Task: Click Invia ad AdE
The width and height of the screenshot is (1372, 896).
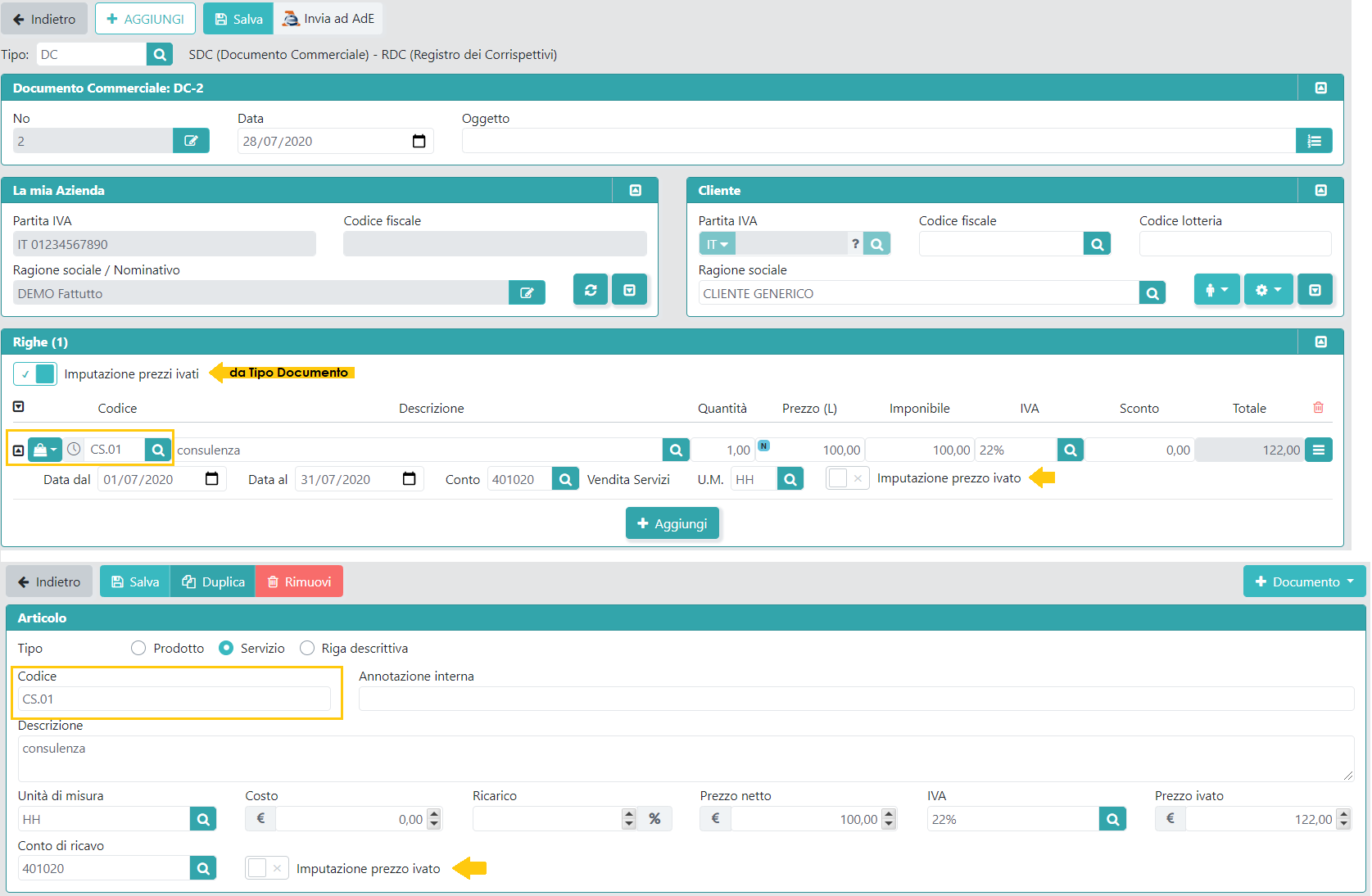Action: tap(328, 19)
